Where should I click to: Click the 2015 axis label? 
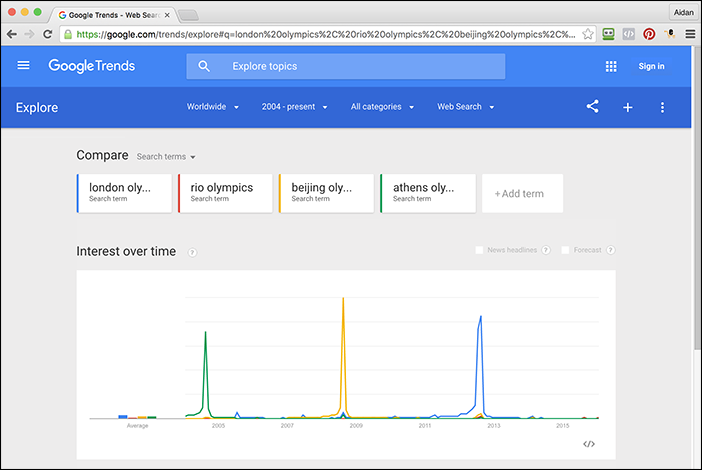click(562, 426)
